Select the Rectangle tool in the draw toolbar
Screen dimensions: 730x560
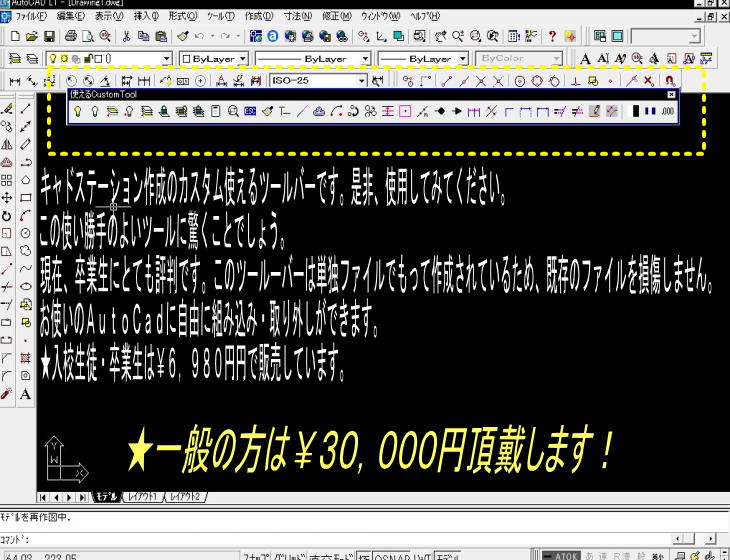(26, 198)
